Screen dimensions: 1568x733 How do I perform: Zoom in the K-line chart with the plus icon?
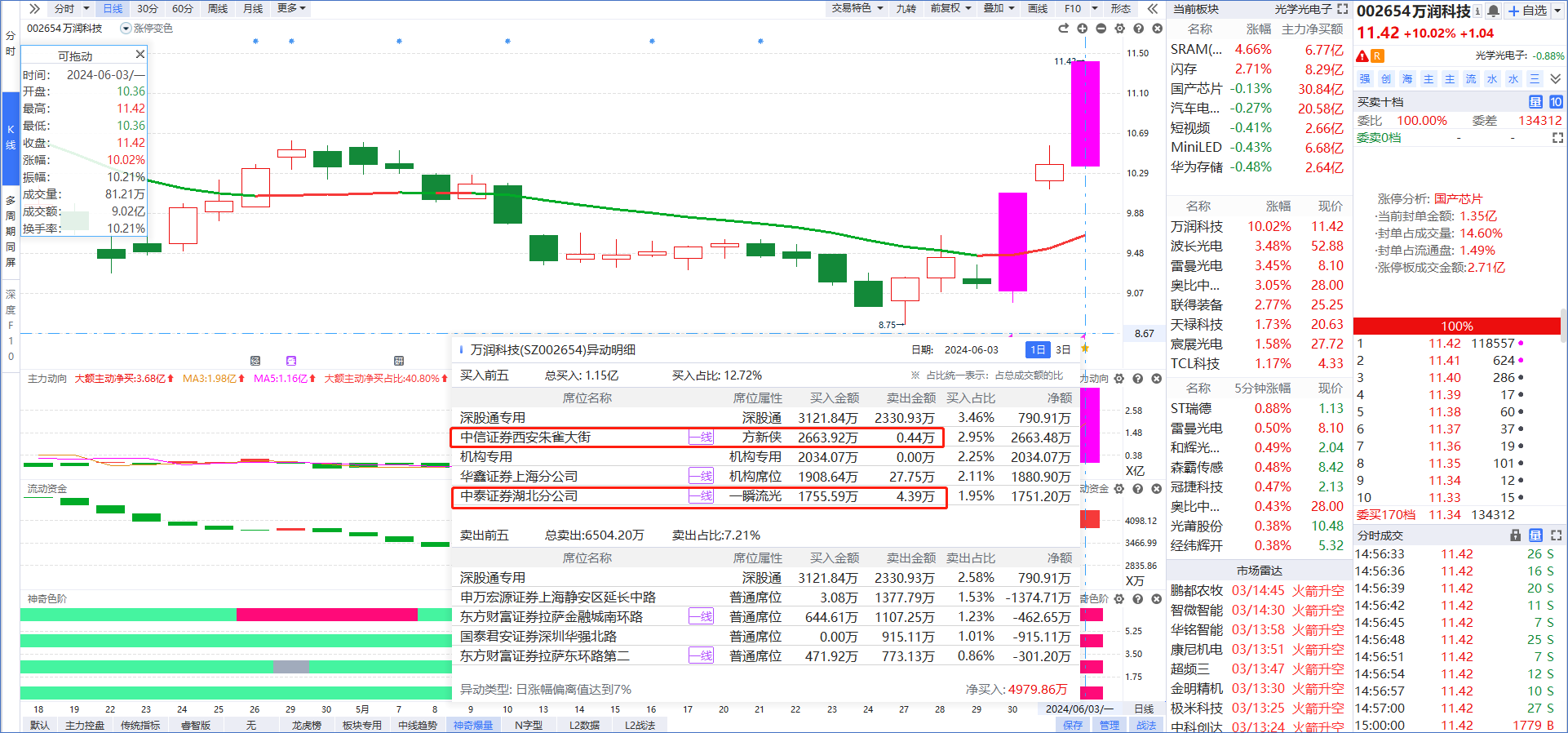pos(1083,29)
